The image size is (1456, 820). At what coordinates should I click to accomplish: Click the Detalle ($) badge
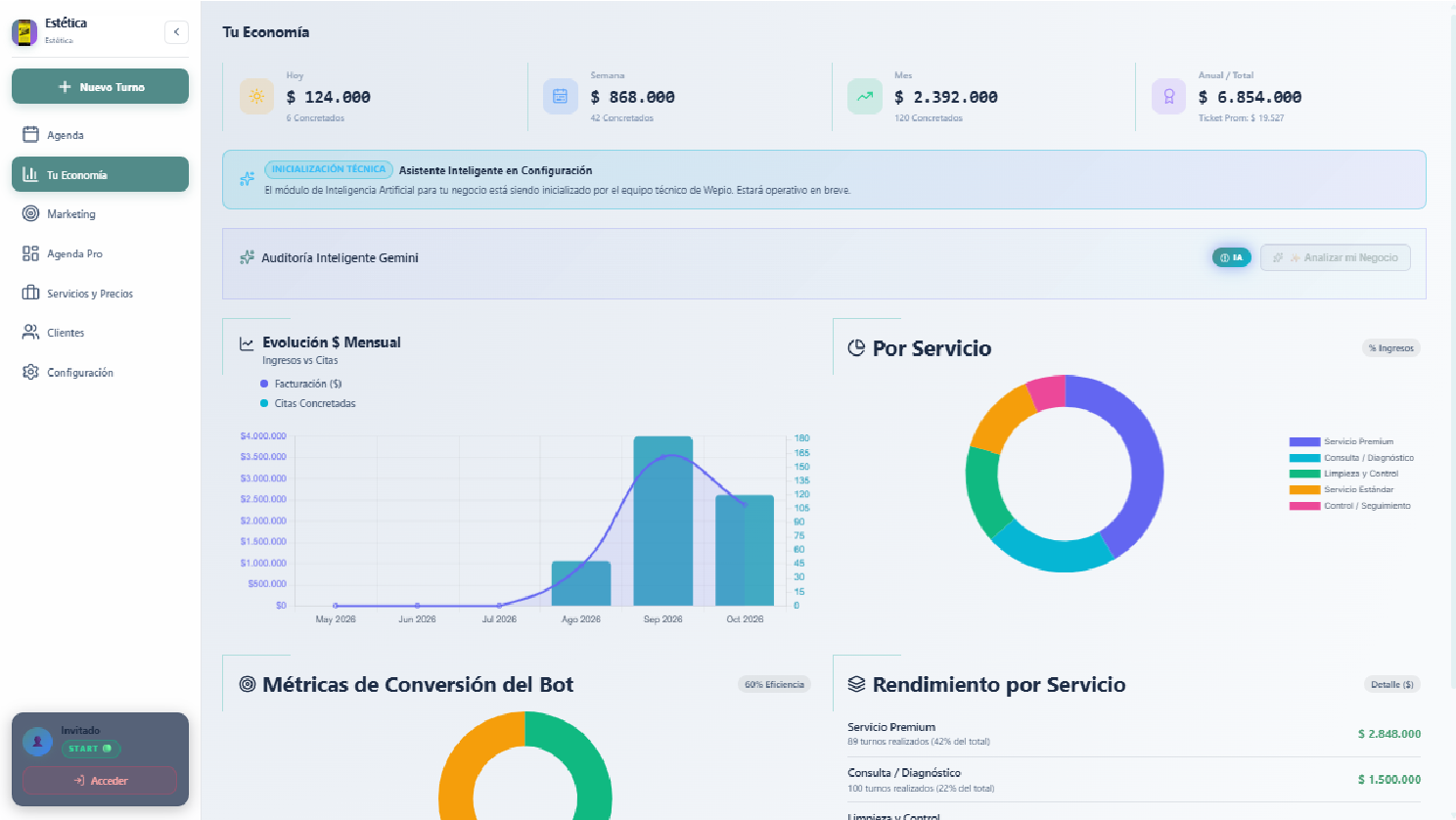[1391, 685]
